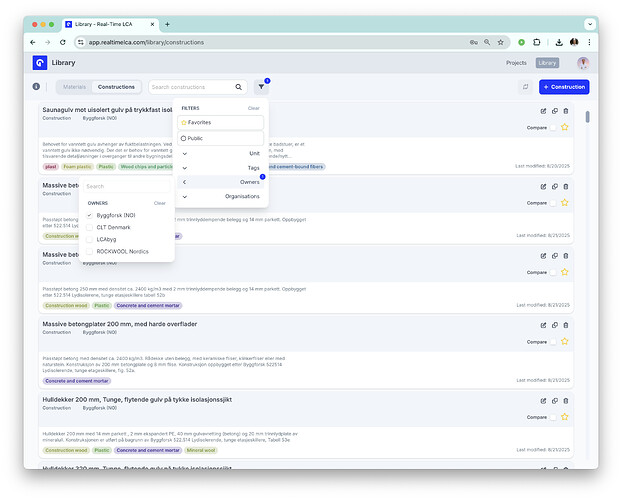Image resolution: width=621 pixels, height=500 pixels.
Task: Toggle the Public filter
Action: pyautogui.click(x=221, y=138)
